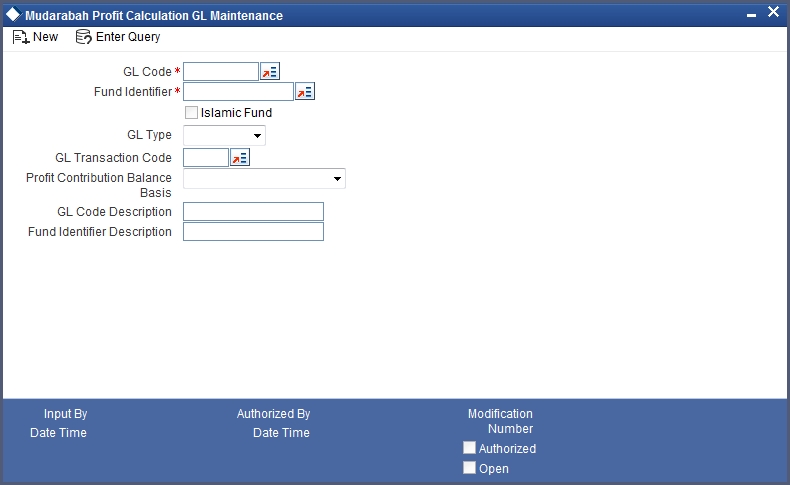790x485 pixels.
Task: Click the GL Type label
Action: (149, 135)
